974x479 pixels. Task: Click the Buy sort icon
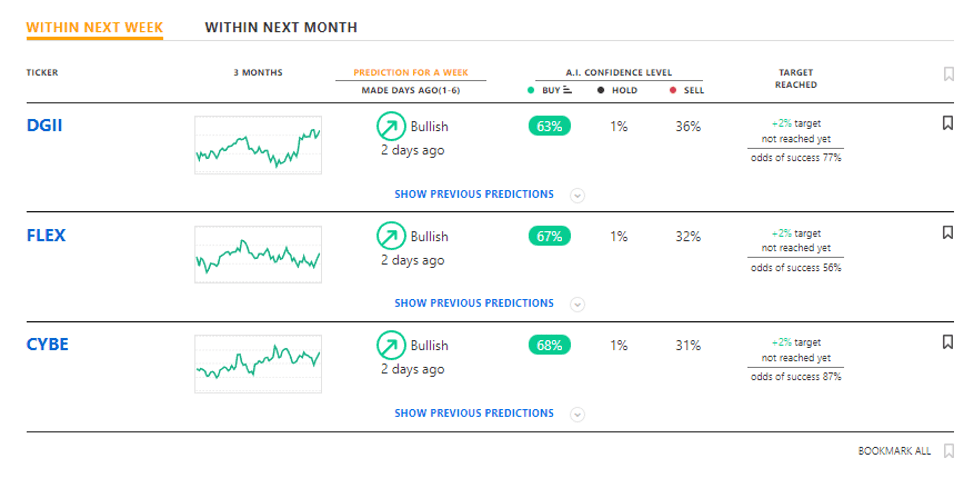567,91
